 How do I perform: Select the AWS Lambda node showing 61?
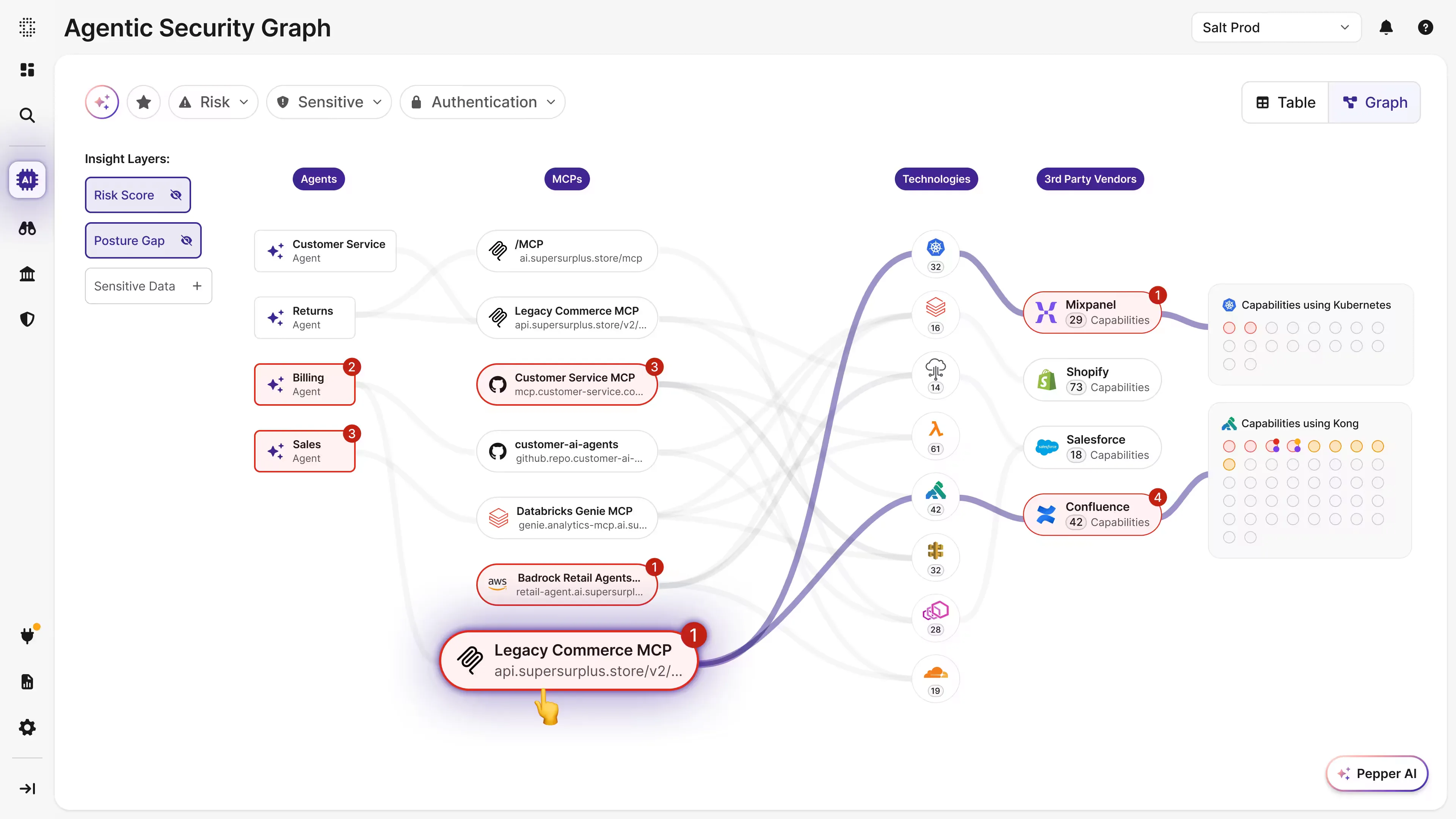935,435
